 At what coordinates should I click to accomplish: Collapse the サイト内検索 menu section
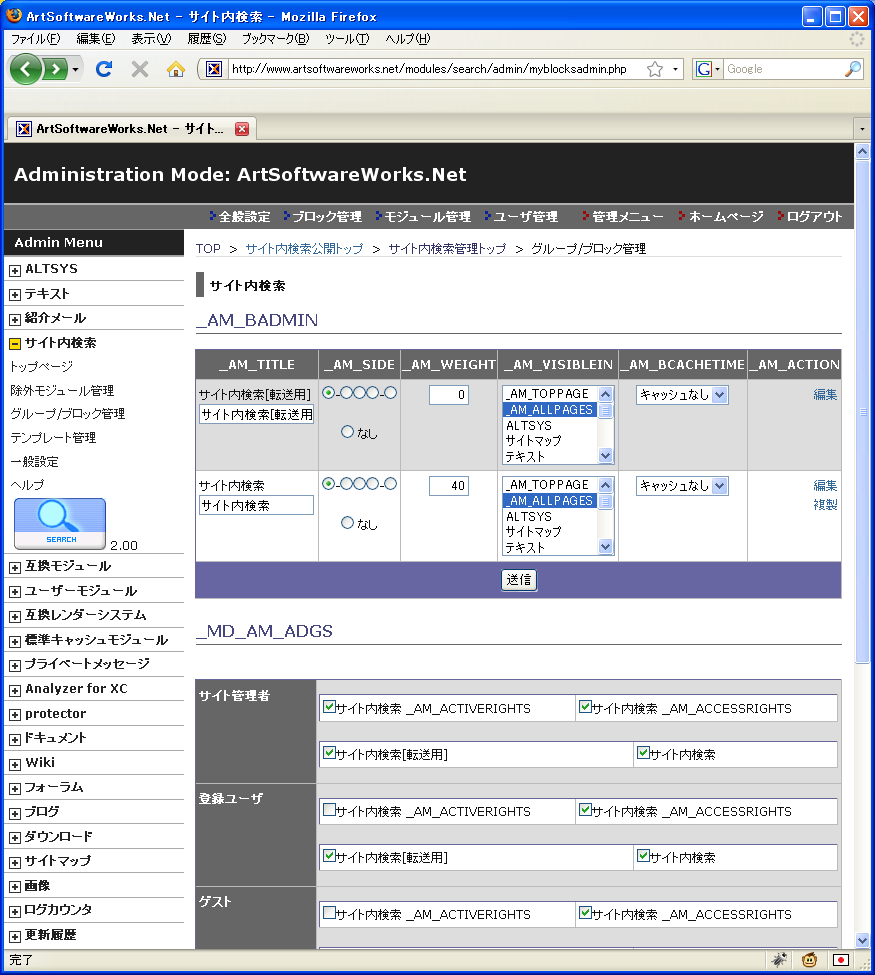15,343
